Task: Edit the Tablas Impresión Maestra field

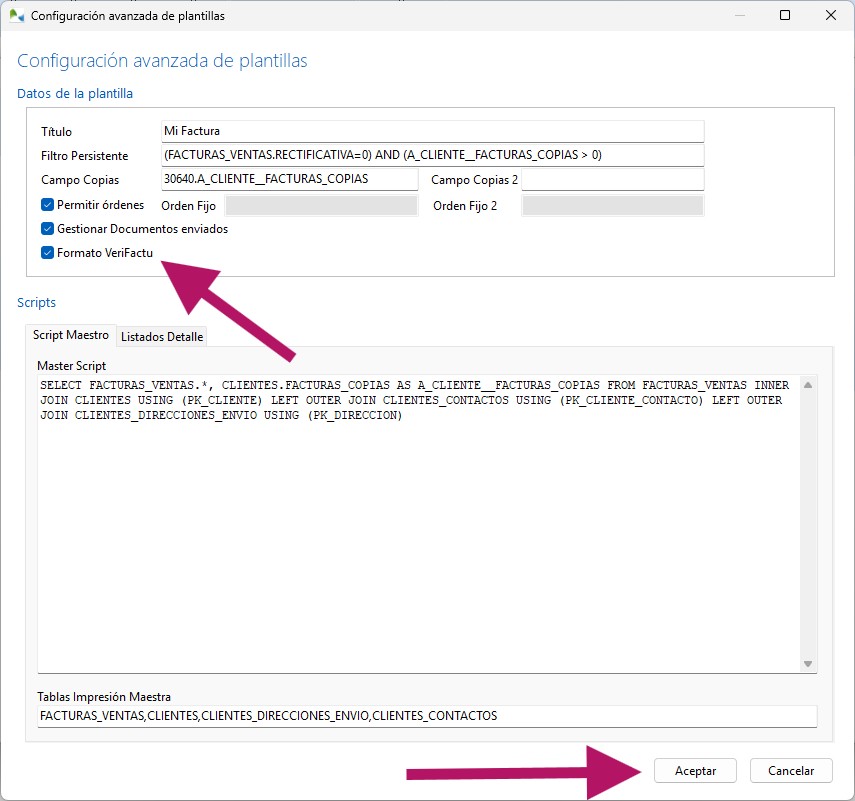Action: [427, 716]
